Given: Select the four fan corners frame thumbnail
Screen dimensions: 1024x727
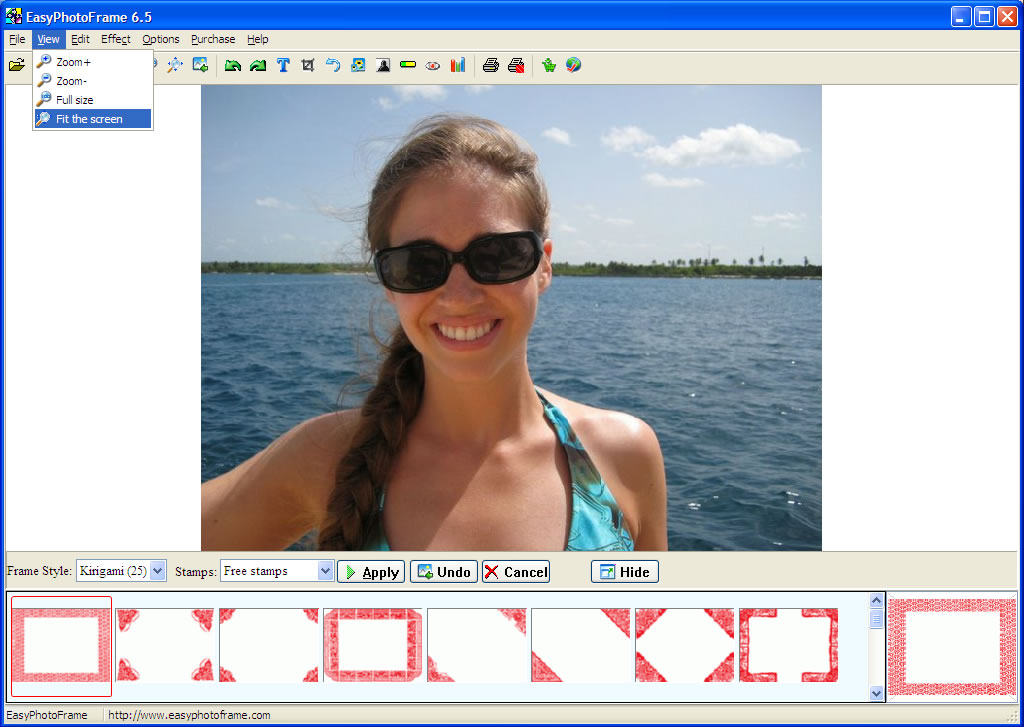Looking at the screenshot, I should [165, 645].
